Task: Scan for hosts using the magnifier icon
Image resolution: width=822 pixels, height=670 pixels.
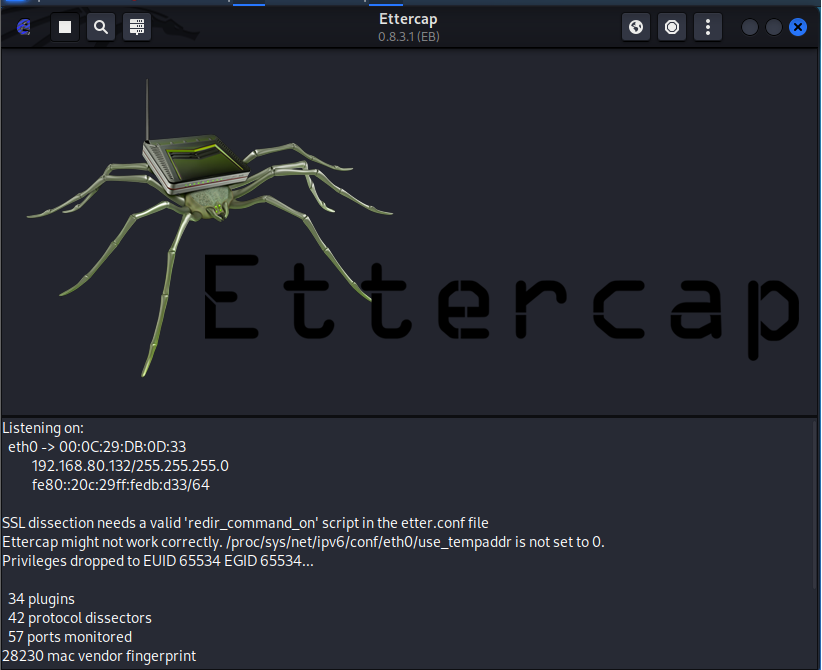Action: (x=101, y=27)
